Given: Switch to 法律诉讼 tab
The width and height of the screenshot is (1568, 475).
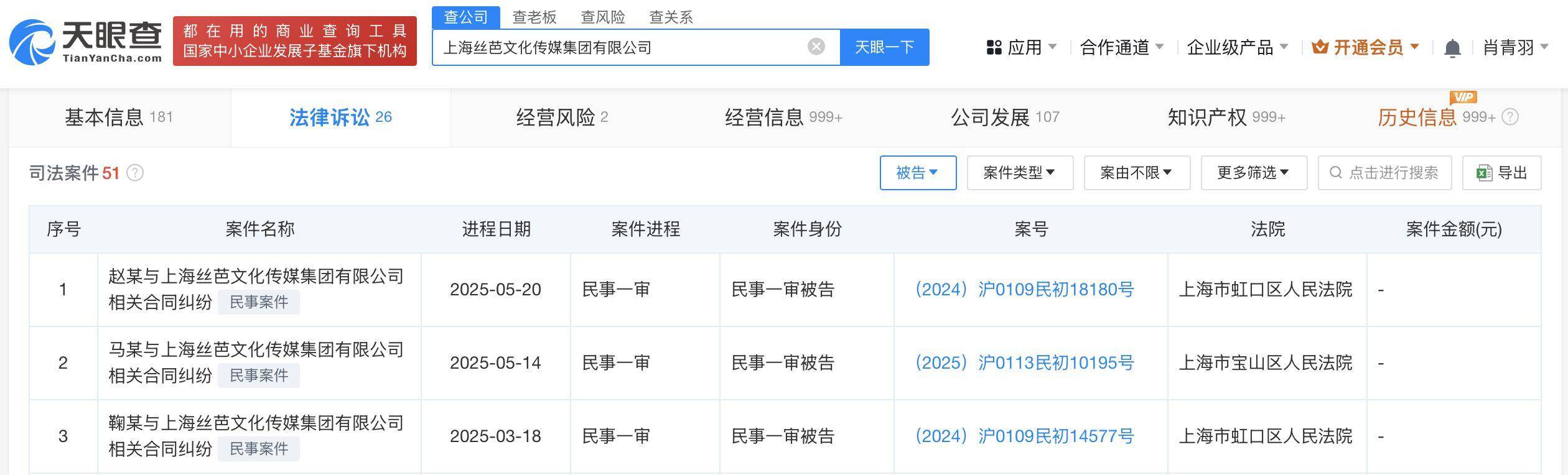Looking at the screenshot, I should (340, 117).
